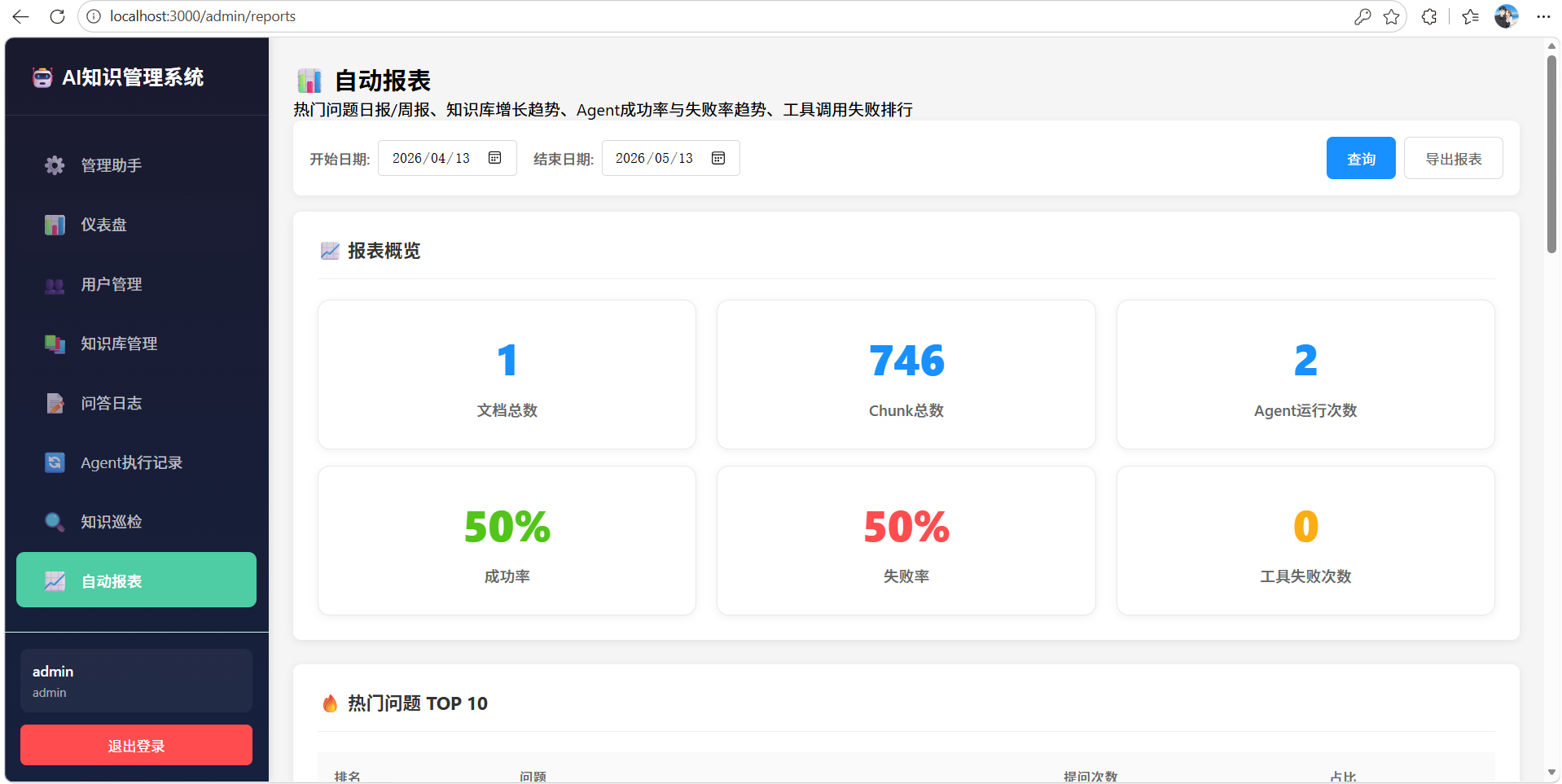Add this page to favorites star
Viewport: 1562px width, 784px height.
1392,16
